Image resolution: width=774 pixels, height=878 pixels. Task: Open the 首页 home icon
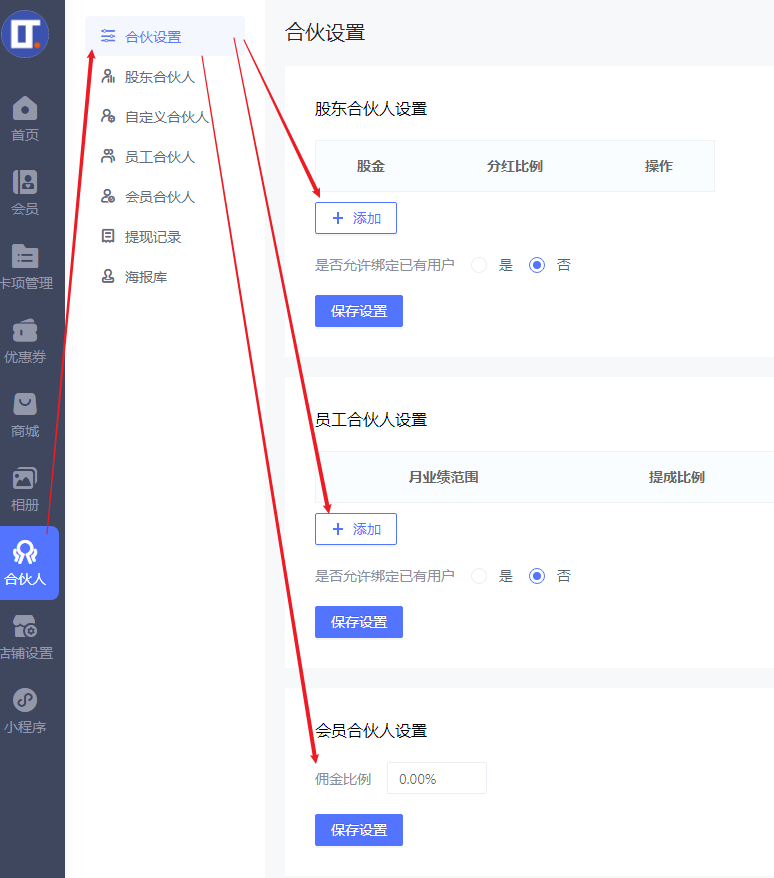click(25, 108)
